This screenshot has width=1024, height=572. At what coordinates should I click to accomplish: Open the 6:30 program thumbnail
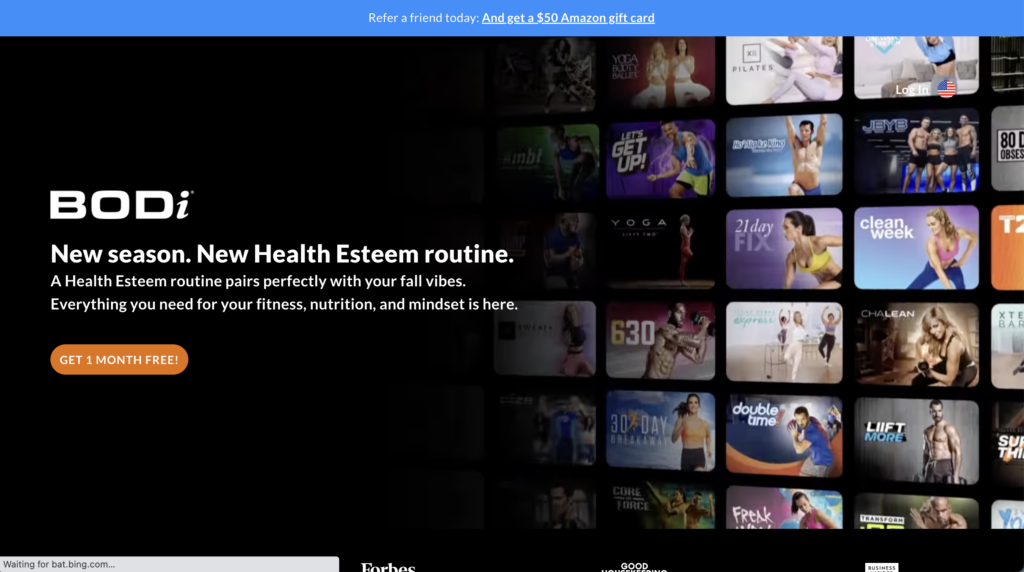(x=660, y=340)
